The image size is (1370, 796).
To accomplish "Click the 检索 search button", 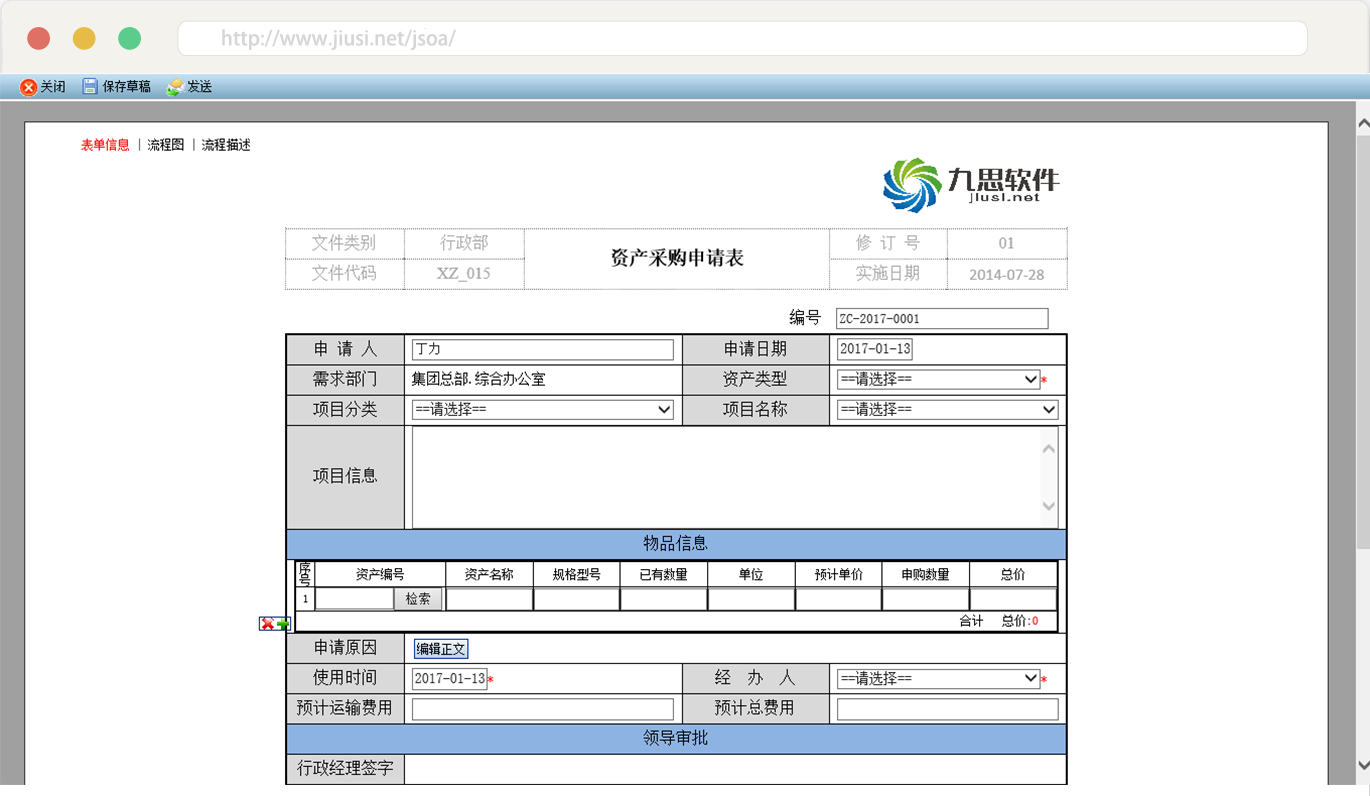I will coord(418,599).
